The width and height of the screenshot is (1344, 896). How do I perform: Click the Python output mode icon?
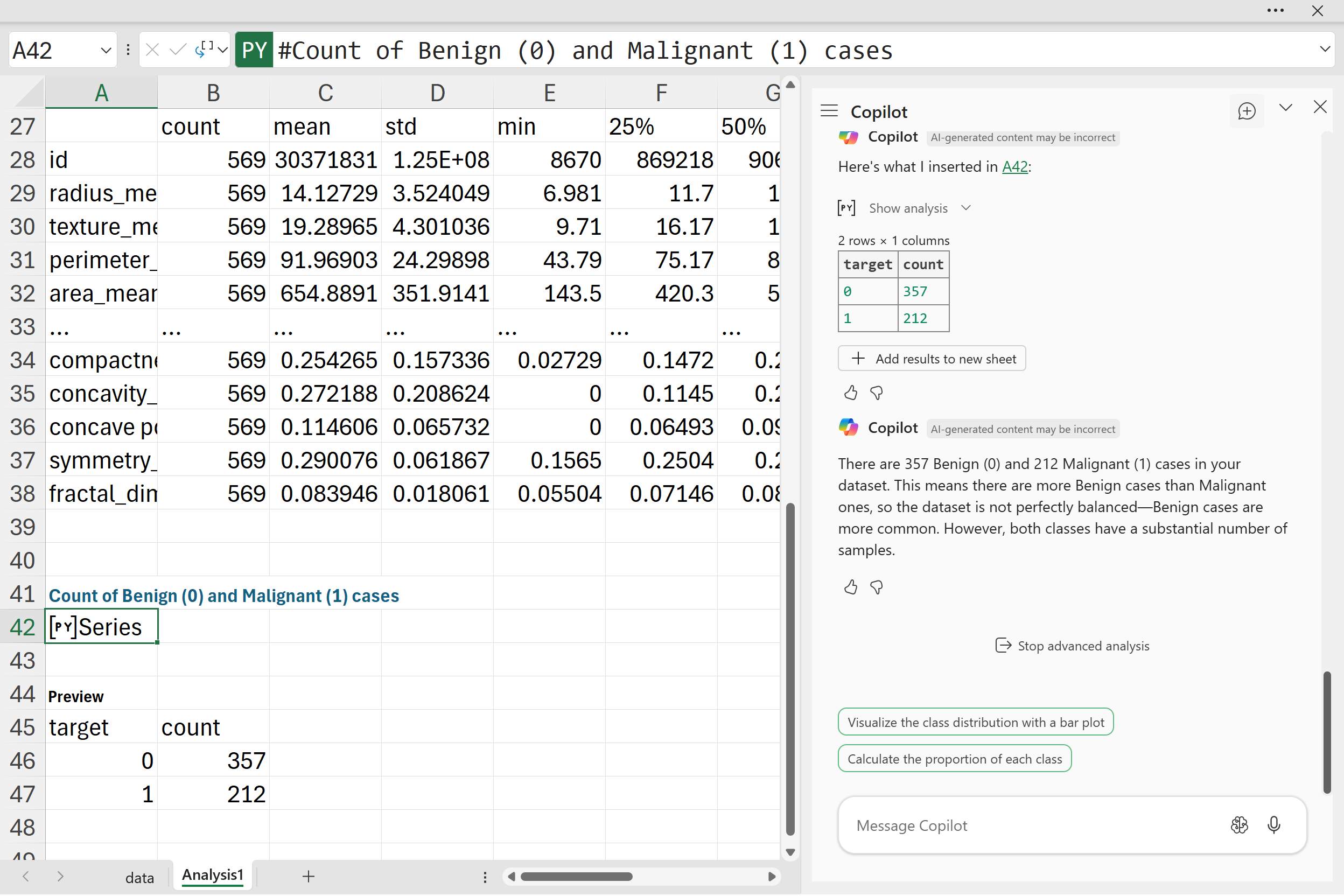click(205, 50)
